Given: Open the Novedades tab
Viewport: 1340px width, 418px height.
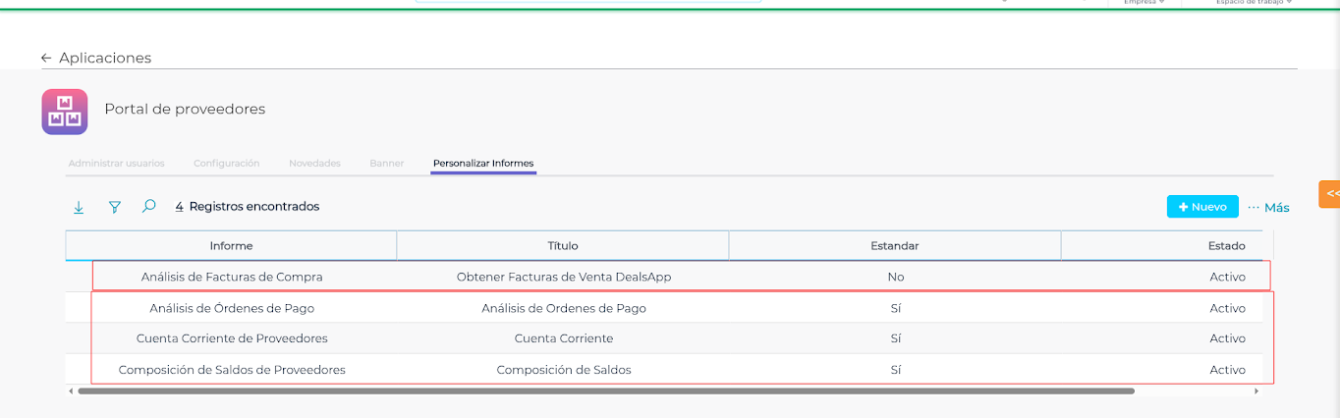Looking at the screenshot, I should pos(315,163).
